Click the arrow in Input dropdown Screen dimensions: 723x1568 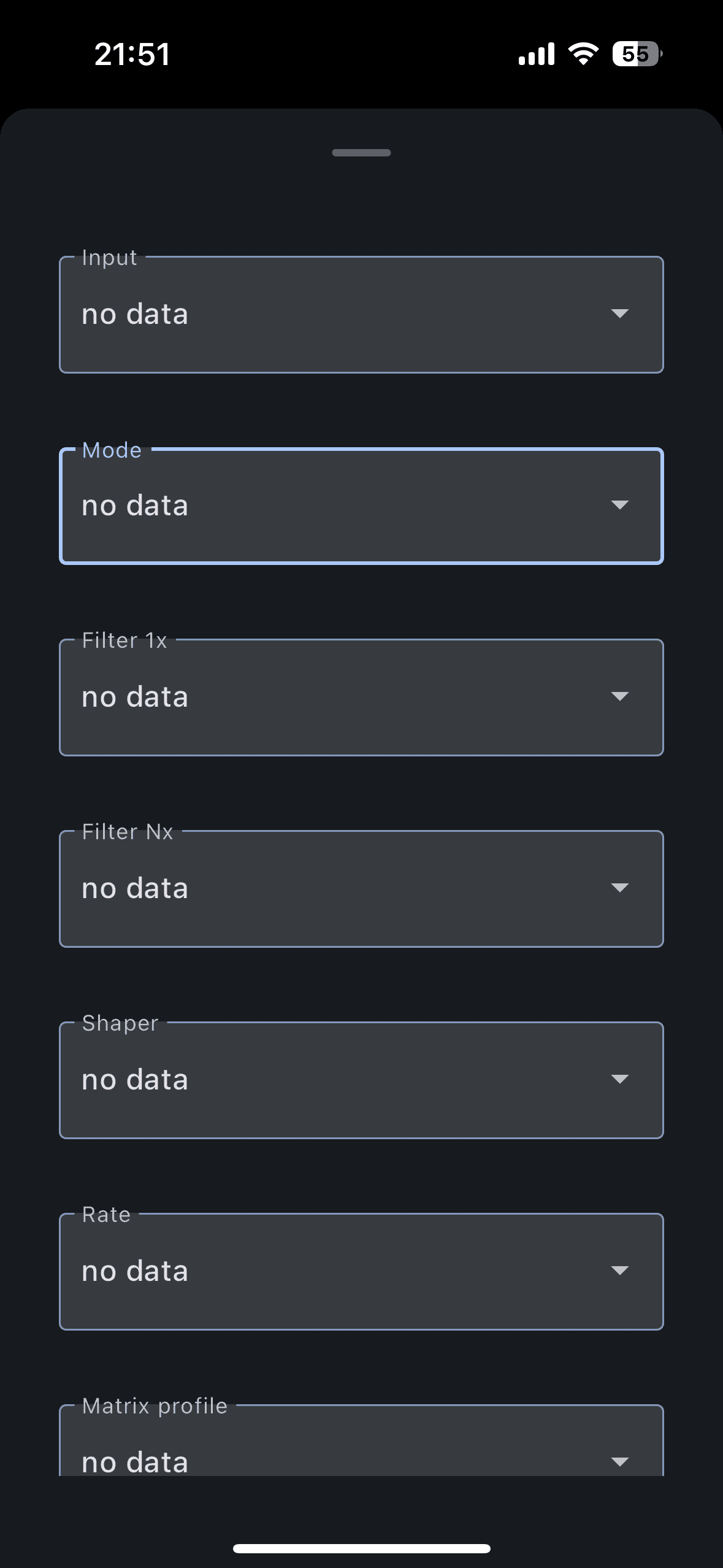620,313
